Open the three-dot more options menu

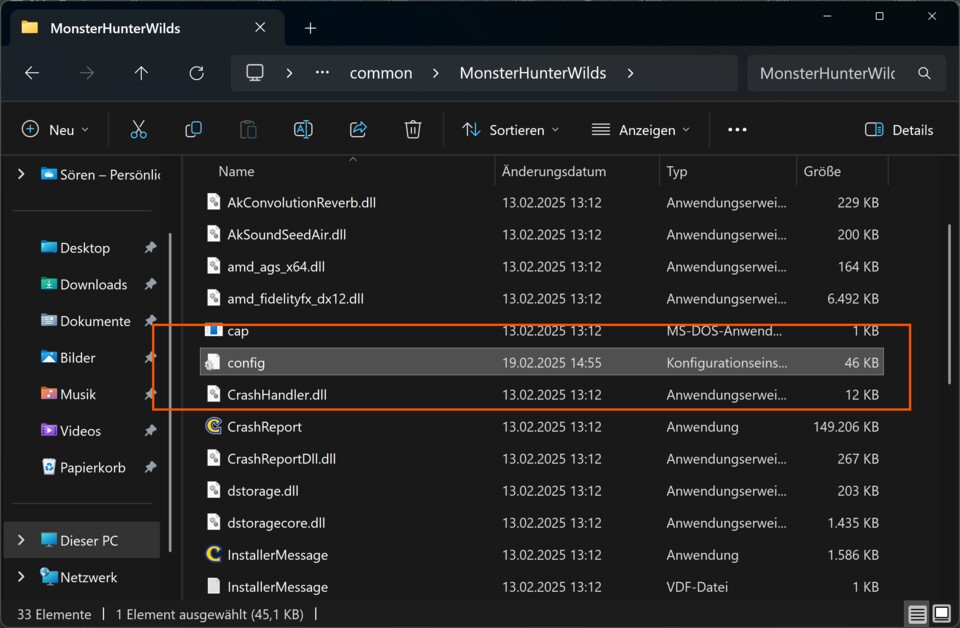coord(737,130)
